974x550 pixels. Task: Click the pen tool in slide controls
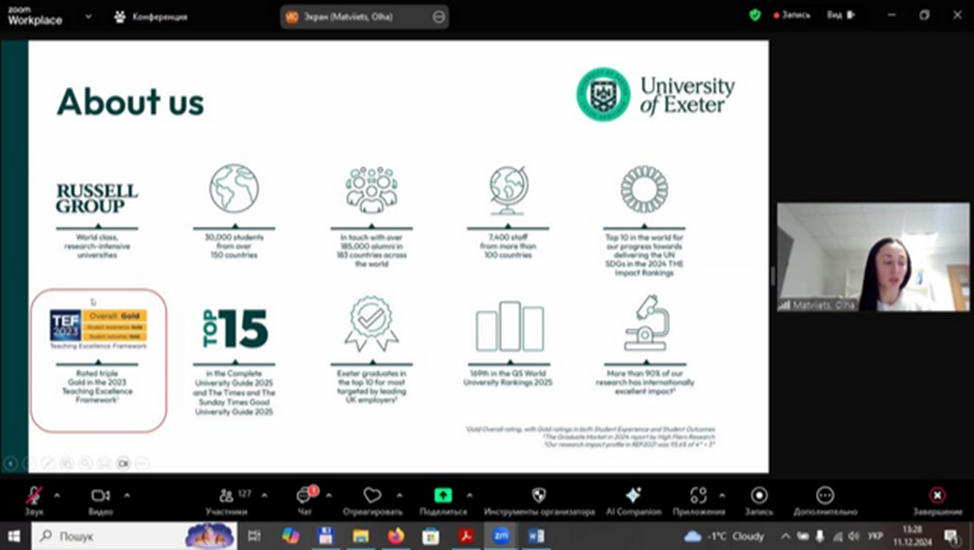coord(48,463)
